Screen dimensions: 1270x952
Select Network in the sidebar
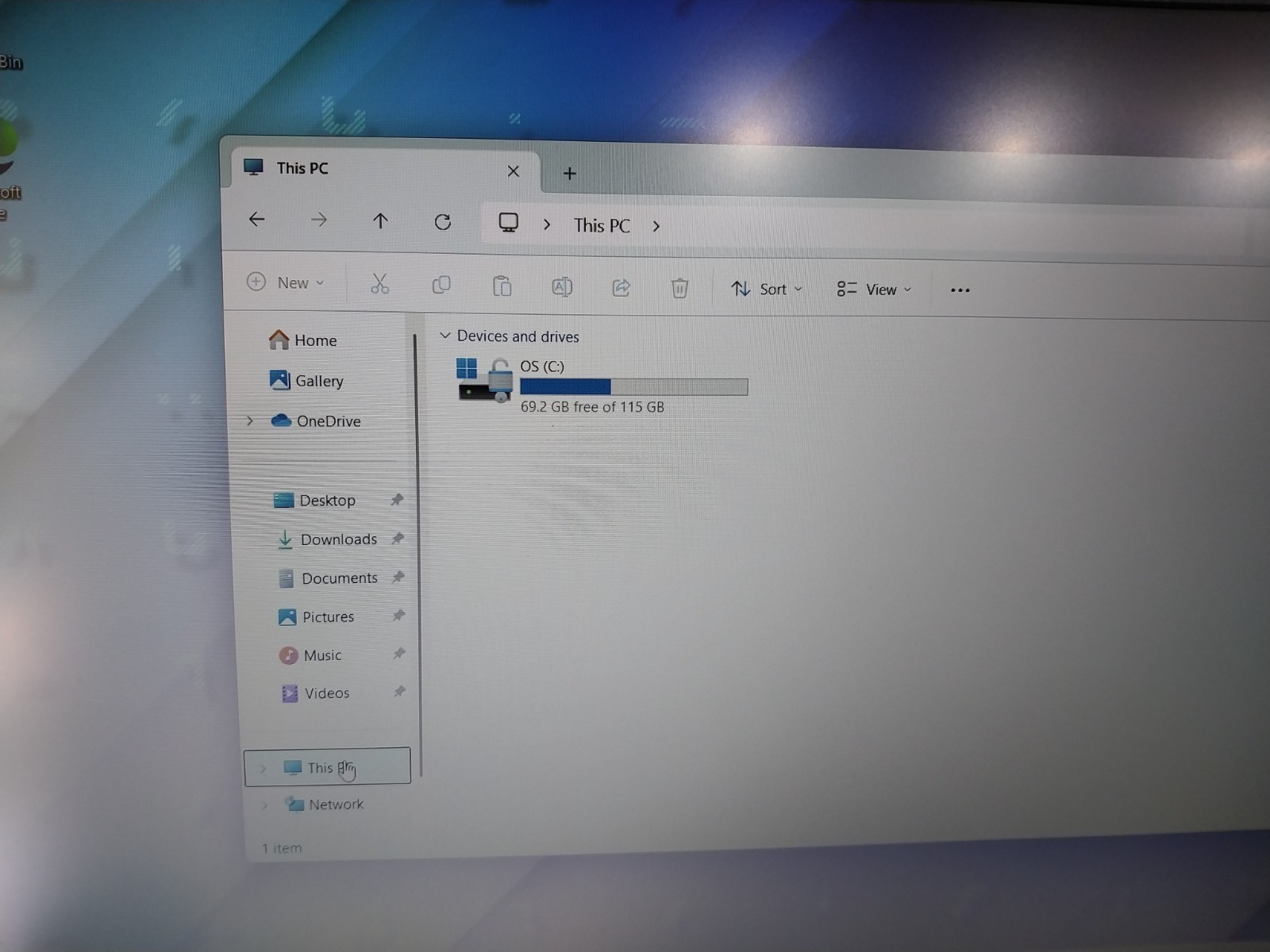(325, 804)
